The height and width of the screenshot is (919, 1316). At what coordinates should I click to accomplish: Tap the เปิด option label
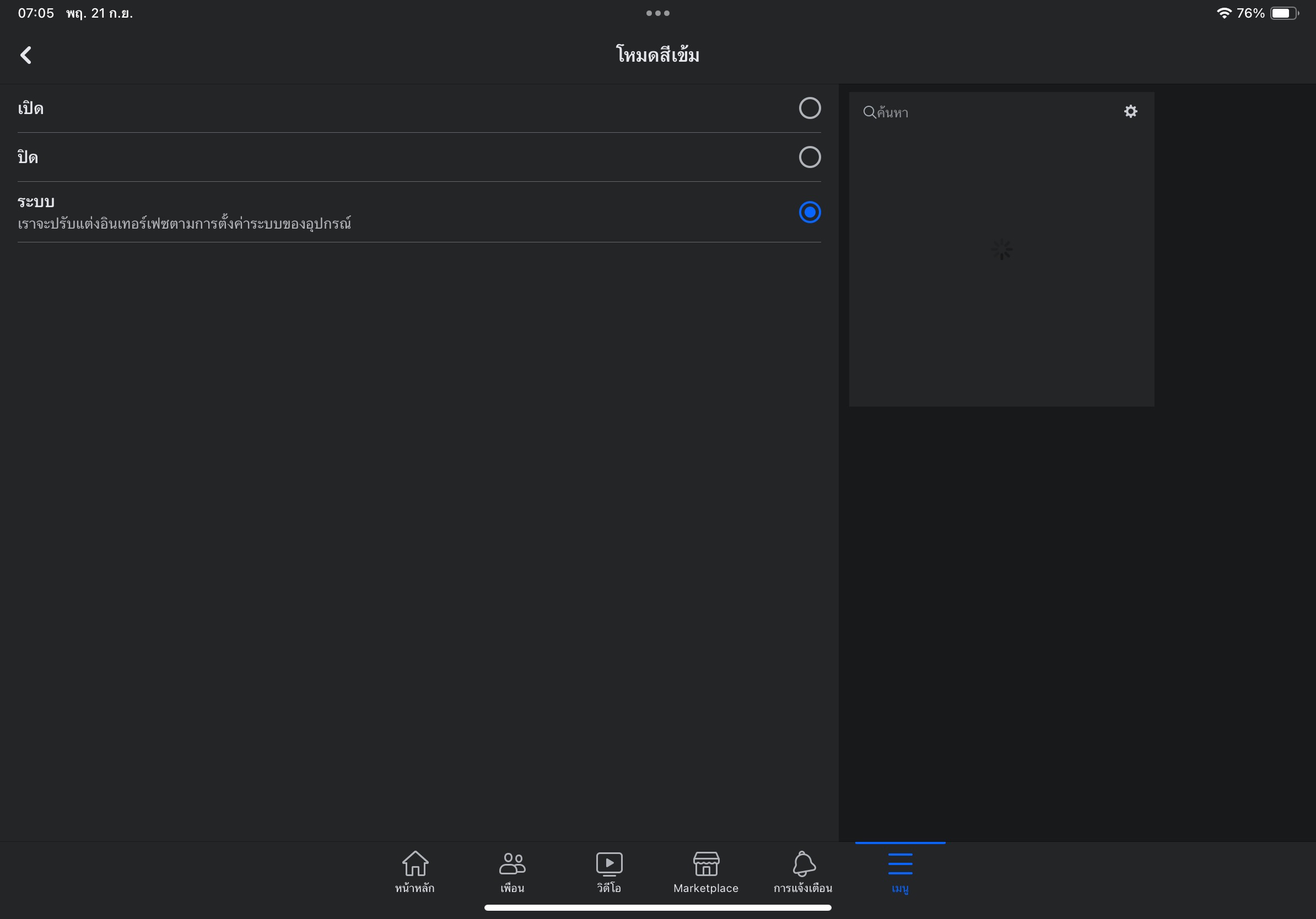point(31,109)
